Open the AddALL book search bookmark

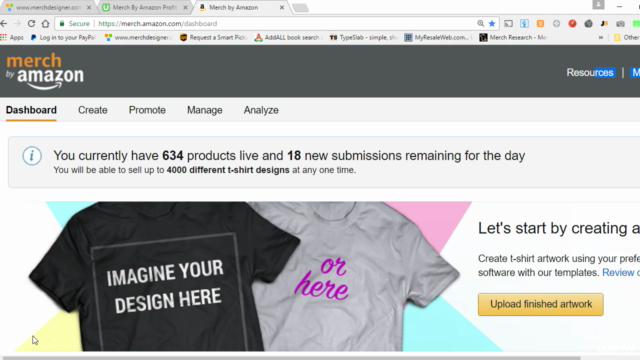coord(287,38)
